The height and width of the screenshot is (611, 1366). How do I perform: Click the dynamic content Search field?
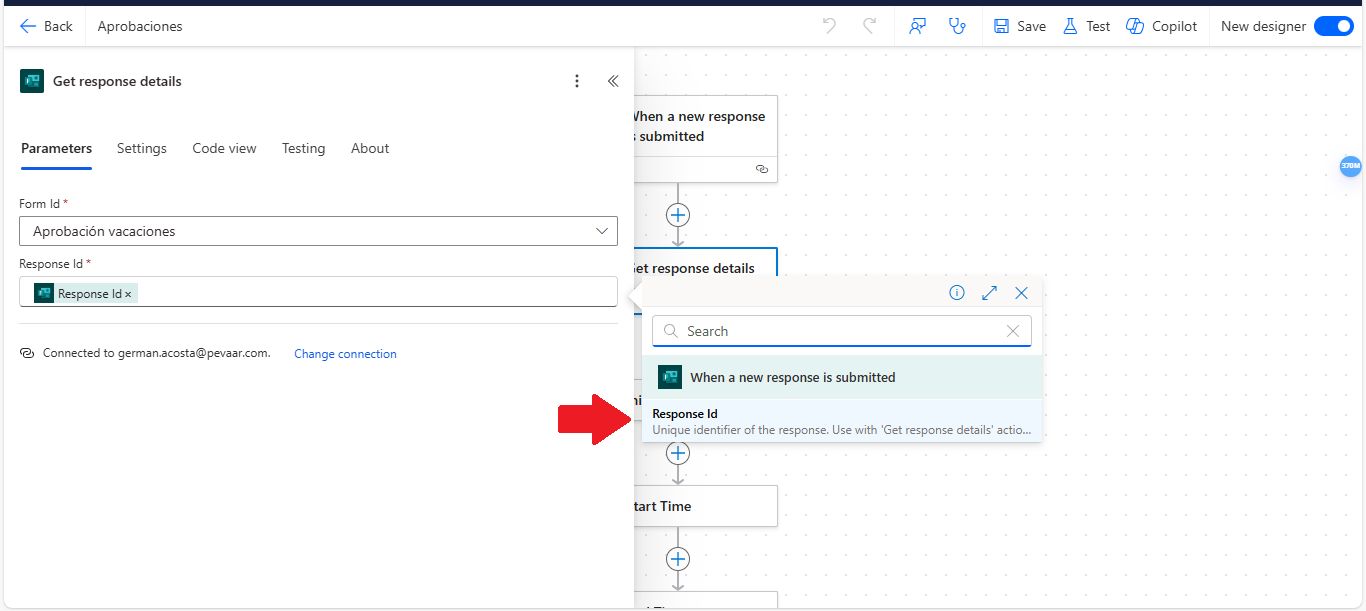841,331
